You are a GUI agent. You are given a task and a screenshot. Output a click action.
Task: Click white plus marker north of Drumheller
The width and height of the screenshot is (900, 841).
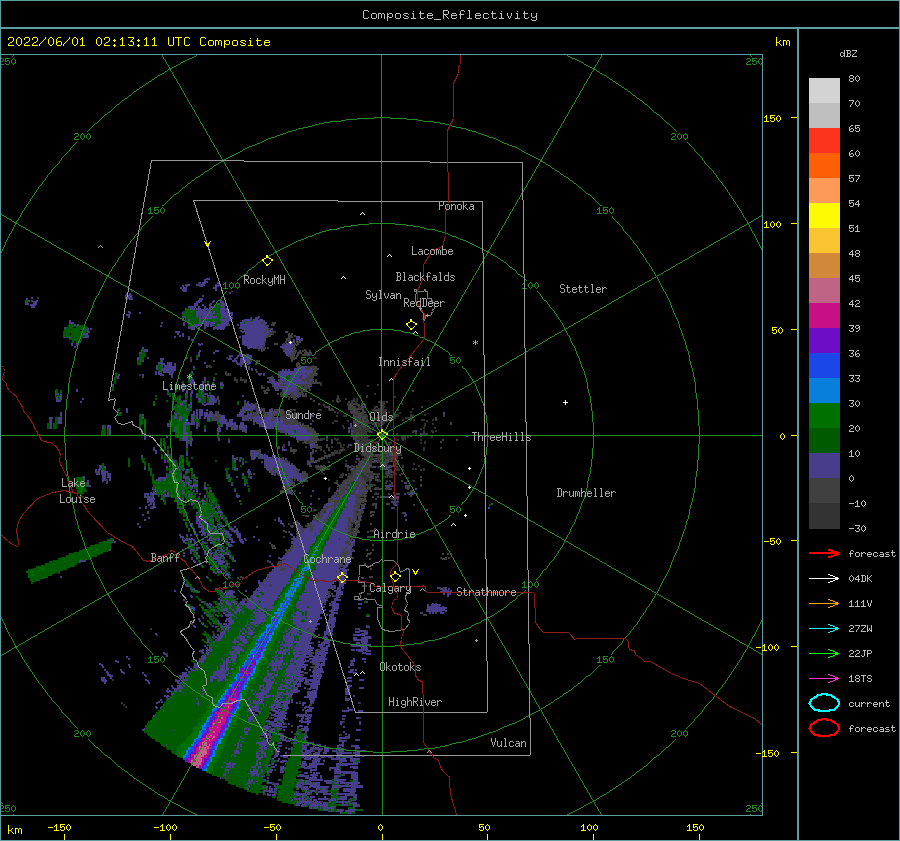(565, 402)
